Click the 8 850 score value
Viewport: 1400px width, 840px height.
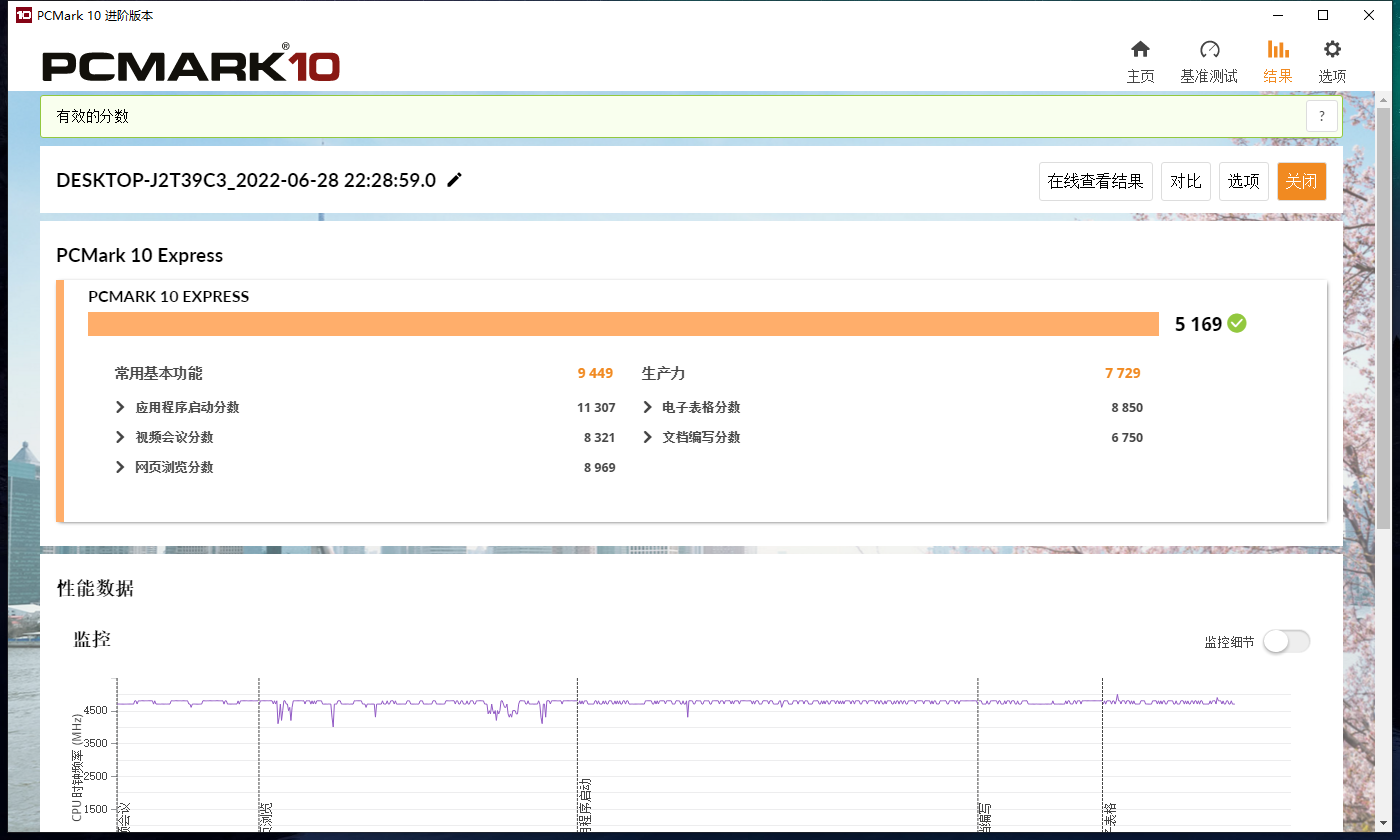pos(1127,408)
